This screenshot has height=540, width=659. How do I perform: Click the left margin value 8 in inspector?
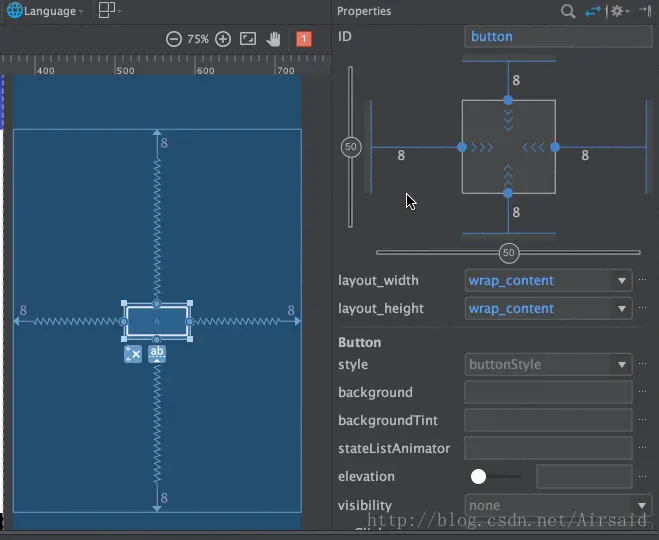click(x=401, y=155)
